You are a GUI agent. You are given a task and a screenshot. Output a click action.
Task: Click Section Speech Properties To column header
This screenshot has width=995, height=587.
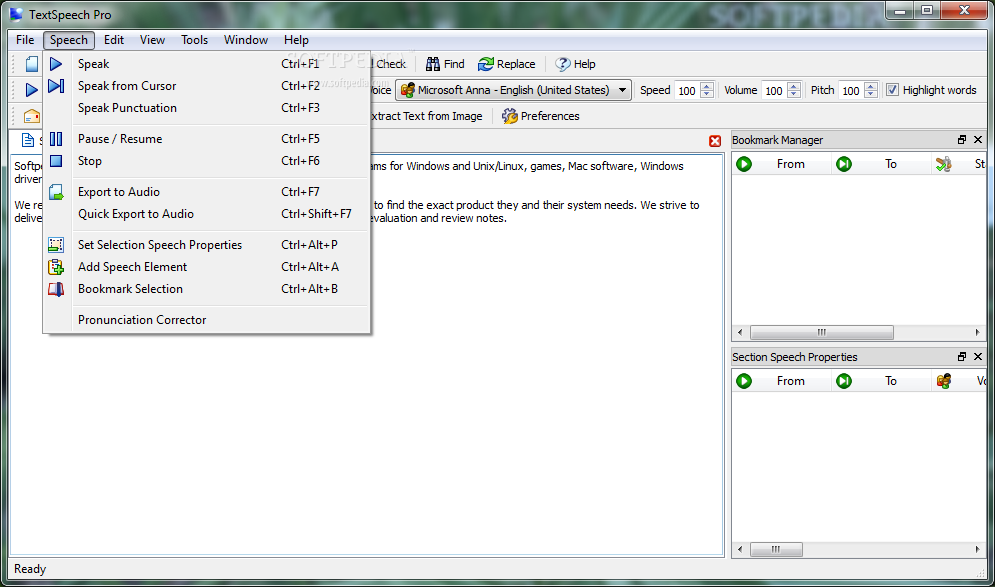881,381
